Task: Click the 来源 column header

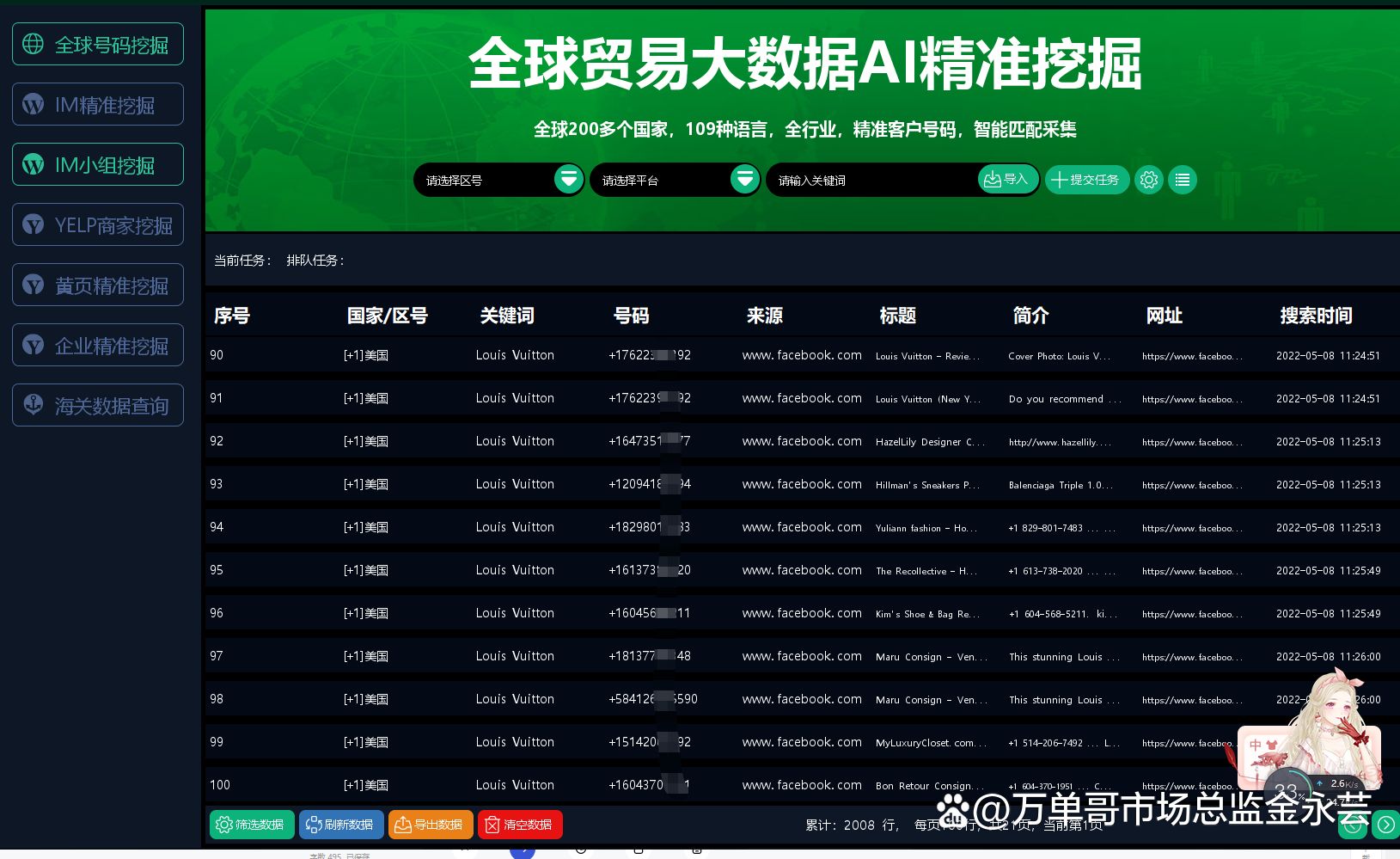Action: [765, 316]
